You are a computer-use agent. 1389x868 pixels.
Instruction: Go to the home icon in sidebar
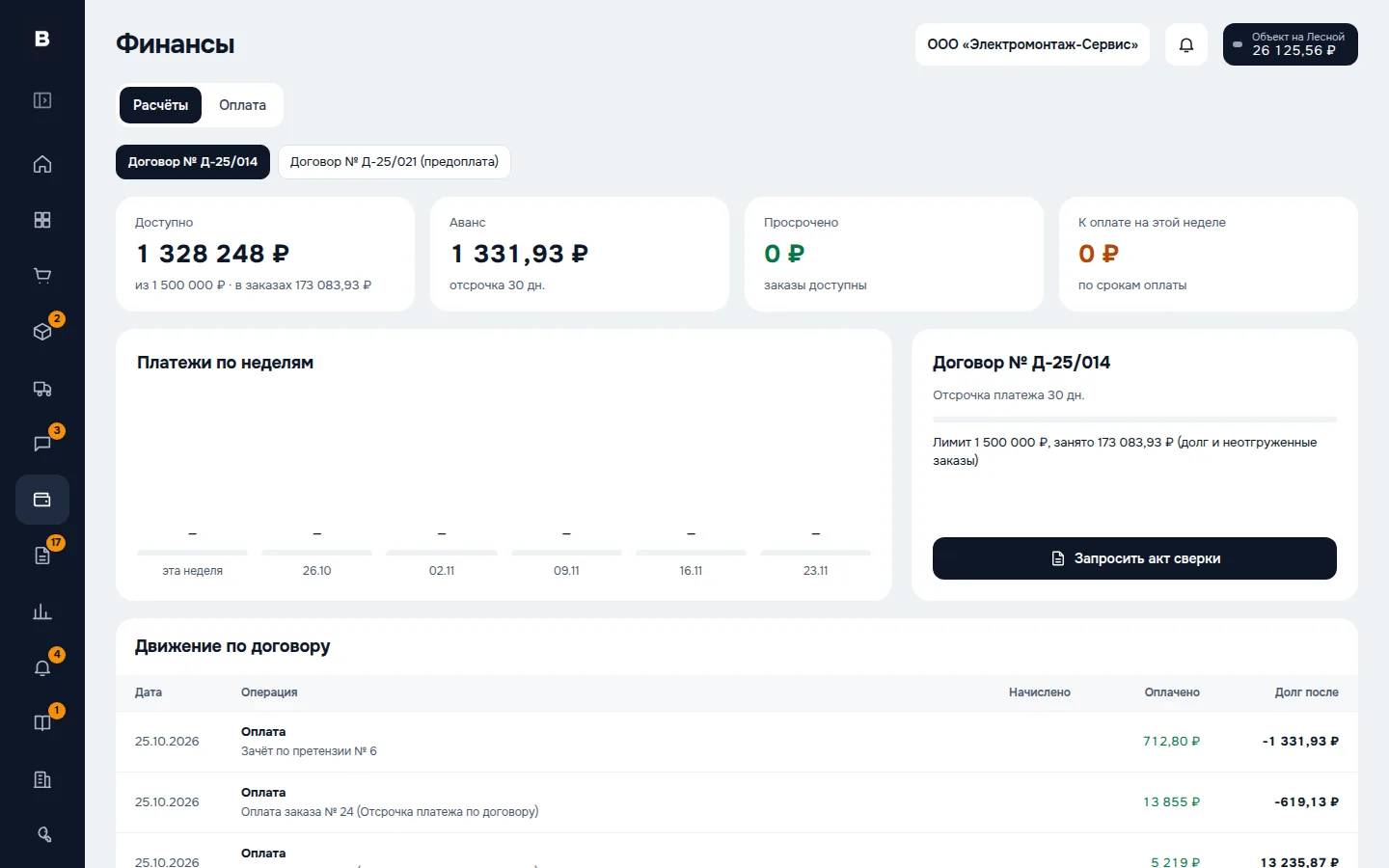pyautogui.click(x=42, y=164)
